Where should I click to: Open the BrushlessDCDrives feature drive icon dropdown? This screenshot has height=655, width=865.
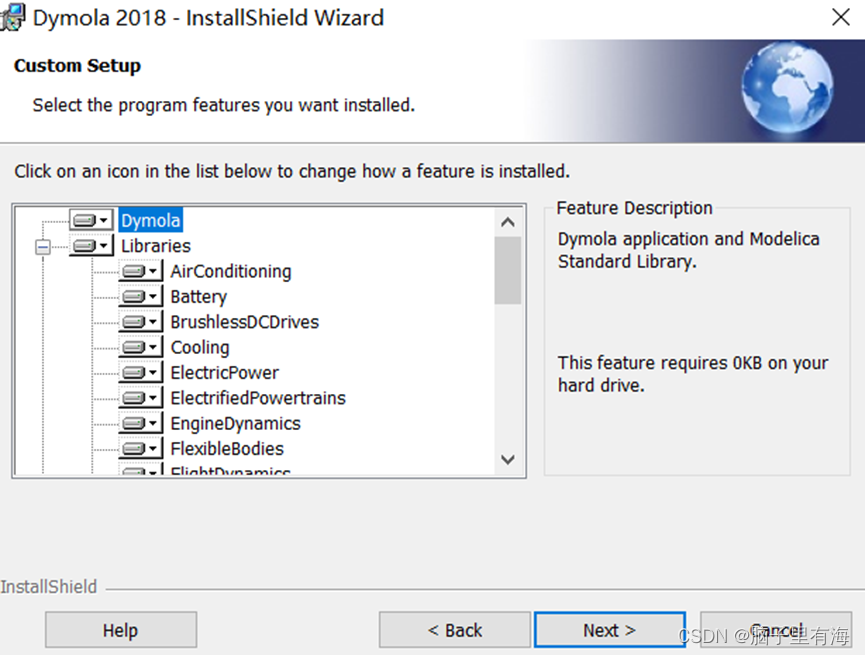[x=141, y=322]
